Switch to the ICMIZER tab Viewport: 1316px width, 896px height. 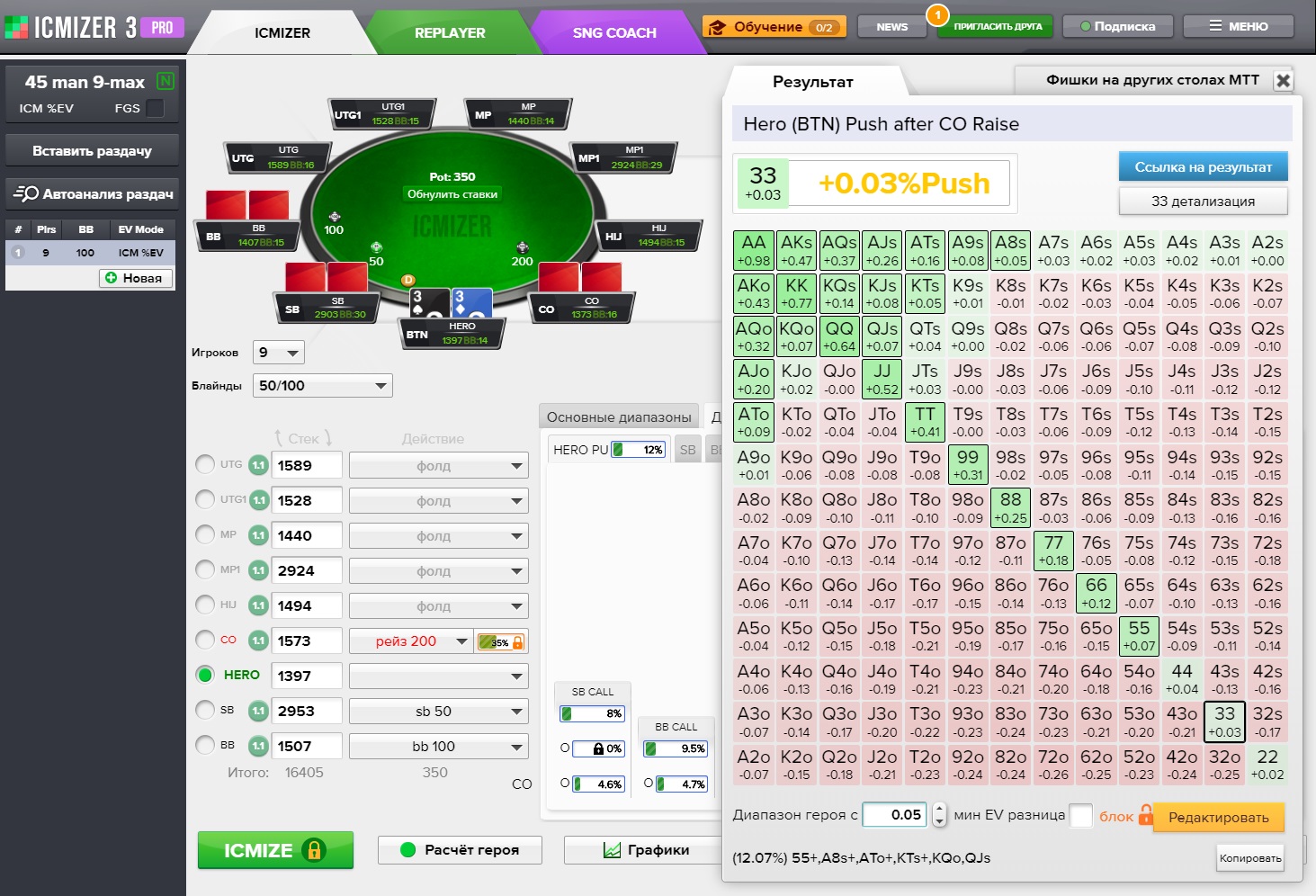tap(282, 33)
